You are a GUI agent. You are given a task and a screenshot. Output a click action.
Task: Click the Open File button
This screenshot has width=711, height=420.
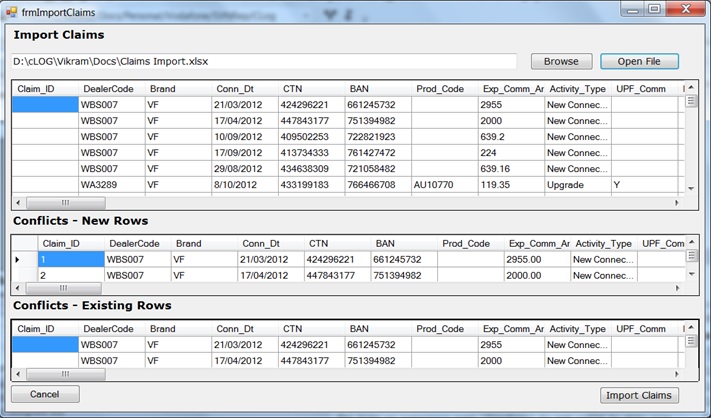(639, 61)
